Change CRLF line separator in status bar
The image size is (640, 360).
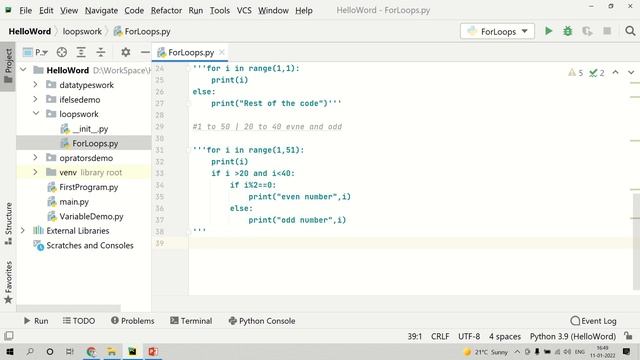coord(440,336)
